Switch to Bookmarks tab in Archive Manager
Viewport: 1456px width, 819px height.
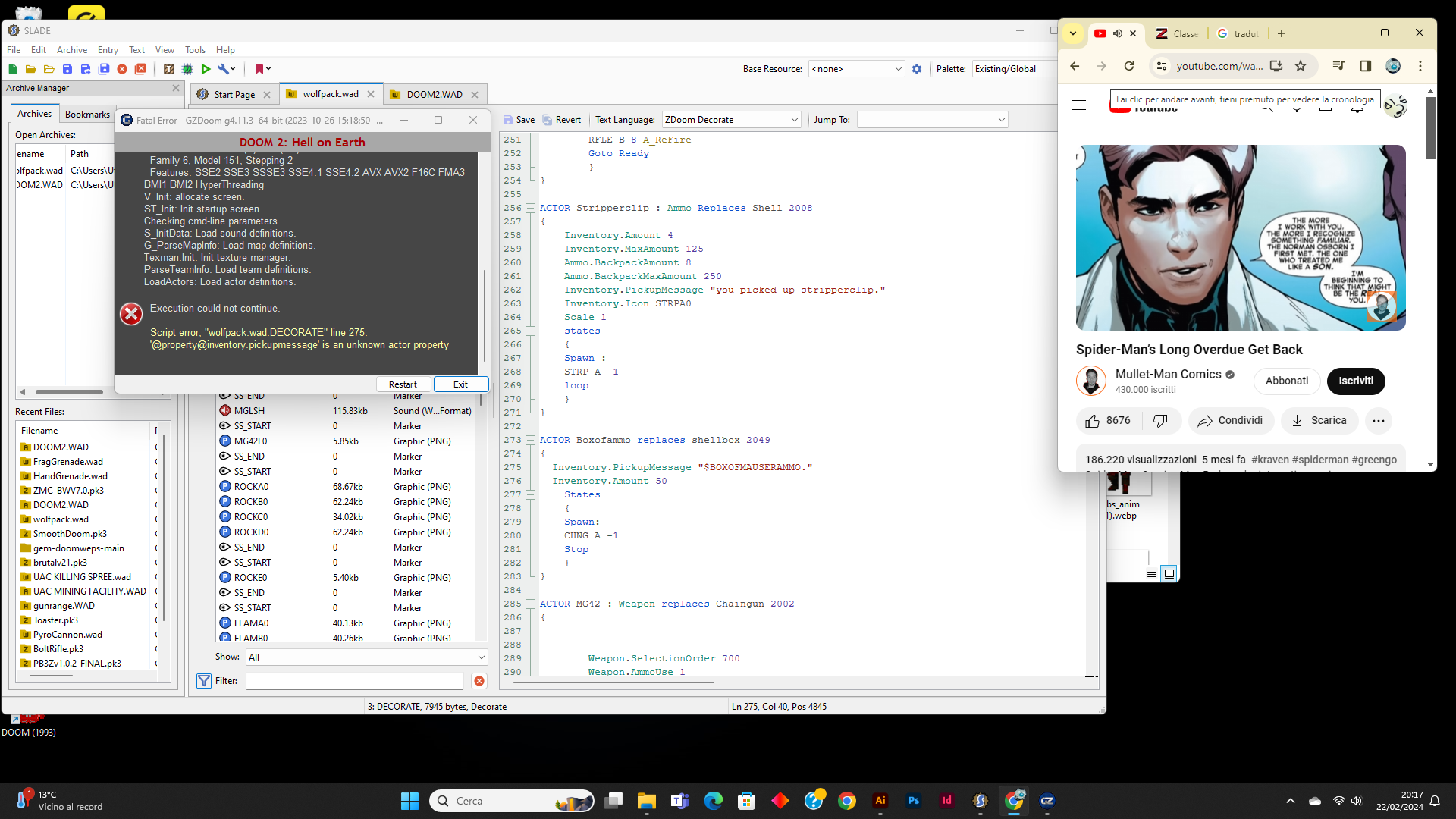coord(87,115)
